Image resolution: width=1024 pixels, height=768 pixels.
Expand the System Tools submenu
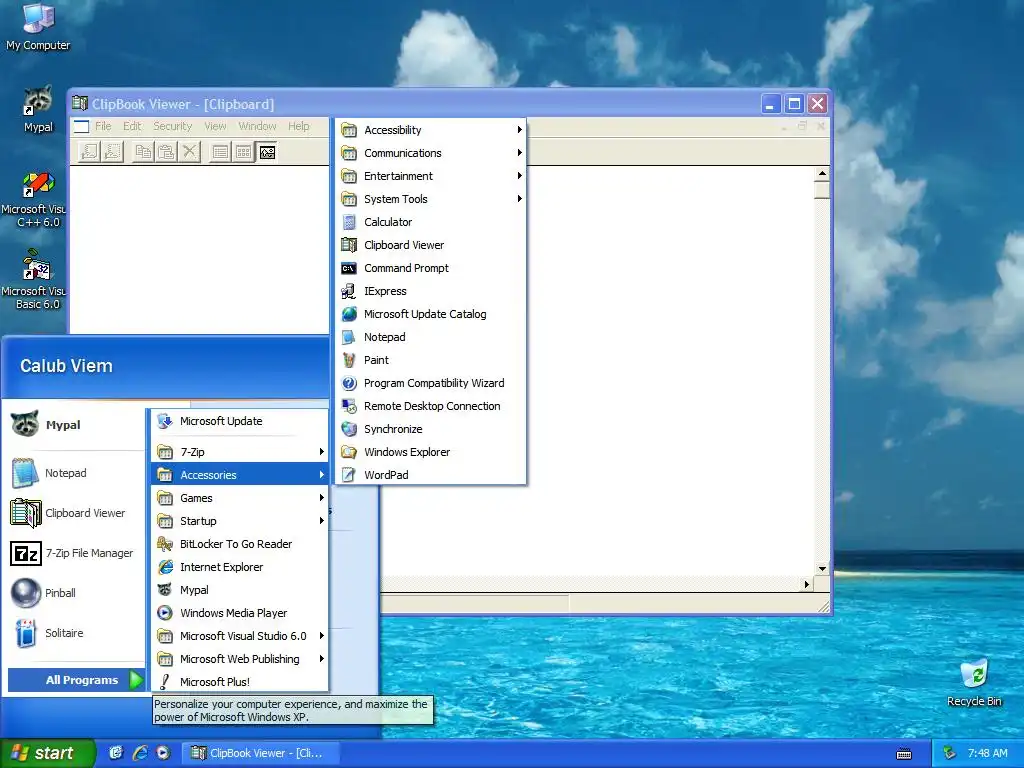430,199
